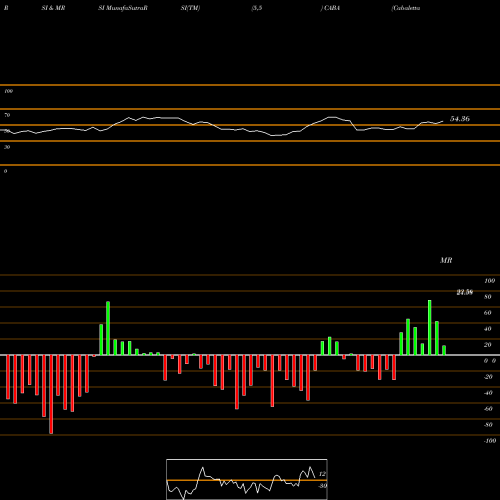Click the SI & MR header label
500x500 pixels.
click(53, 8)
